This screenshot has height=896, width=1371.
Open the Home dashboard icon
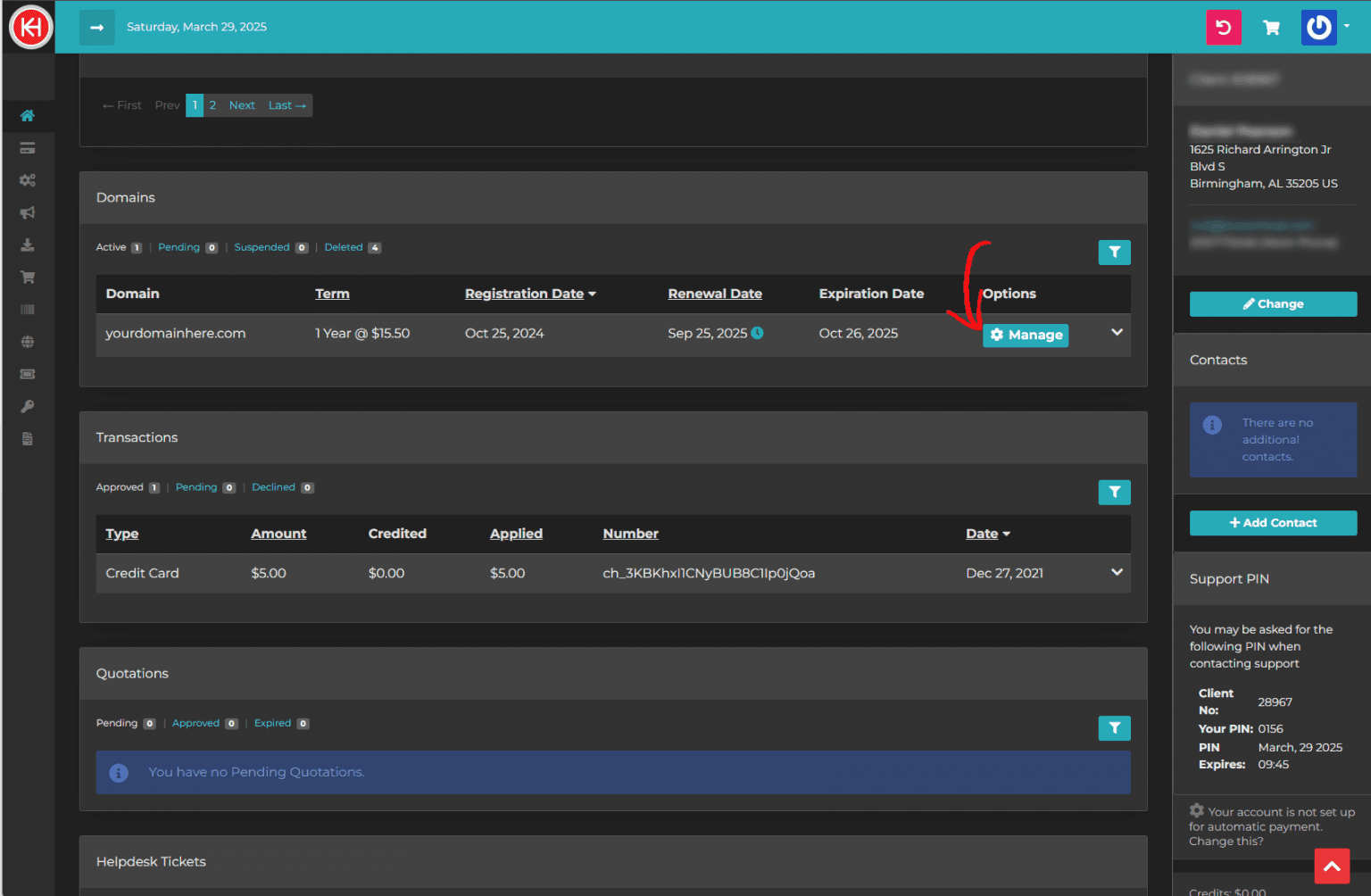28,116
